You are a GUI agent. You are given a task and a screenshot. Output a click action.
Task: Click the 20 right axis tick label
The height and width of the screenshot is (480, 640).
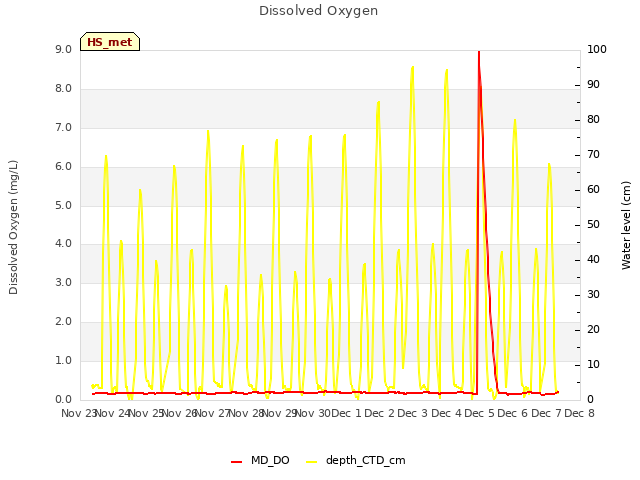click(593, 329)
